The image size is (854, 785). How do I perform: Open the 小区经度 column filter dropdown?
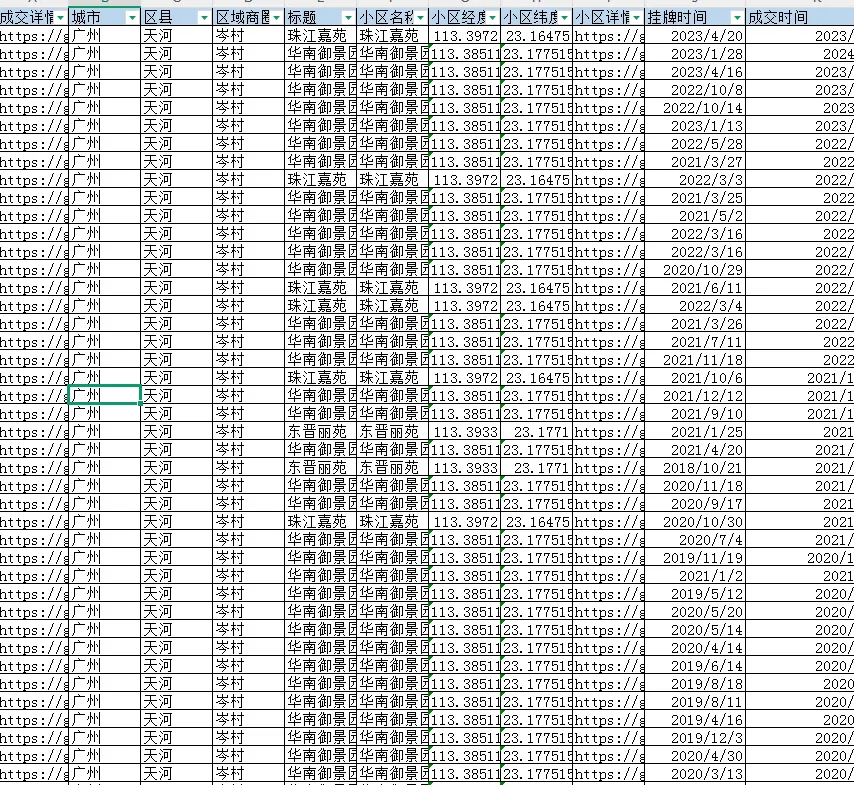click(492, 18)
